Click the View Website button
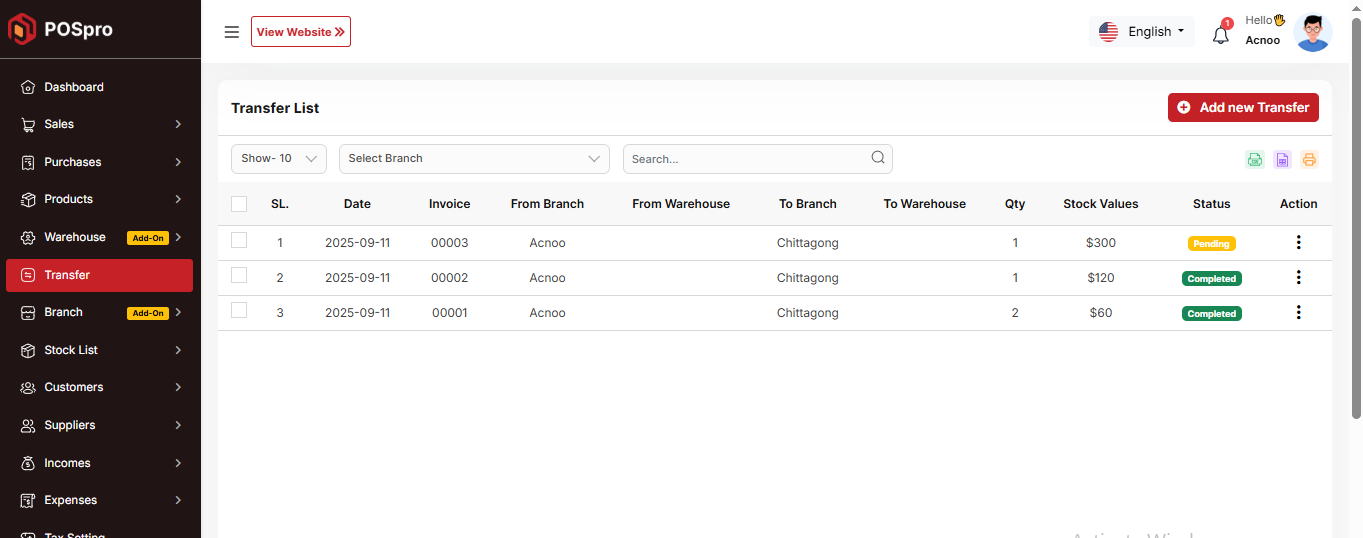Image resolution: width=1363 pixels, height=538 pixels. tap(301, 32)
